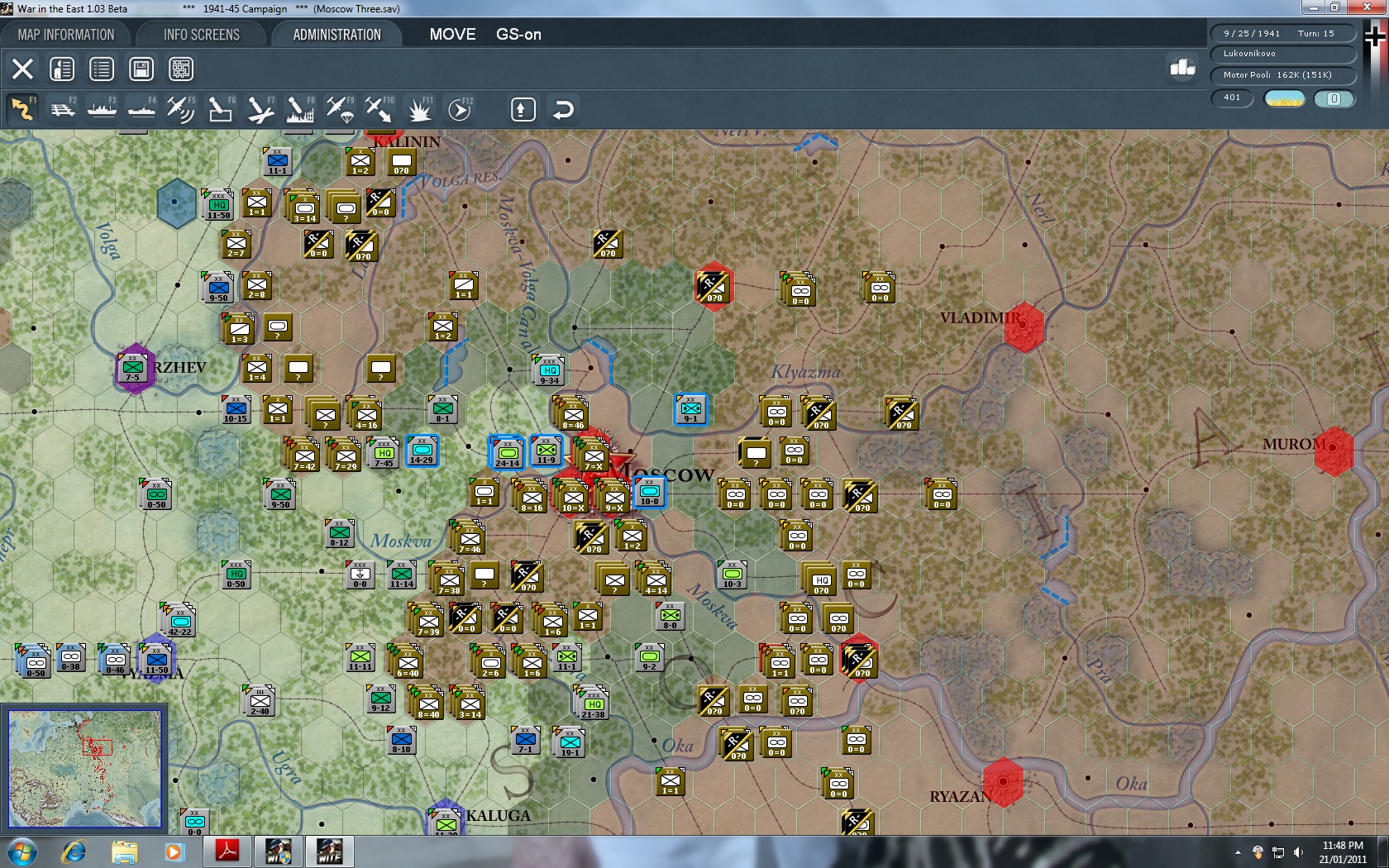The width and height of the screenshot is (1389, 868).
Task: Open Windows Explorer from the taskbar
Action: tap(125, 851)
